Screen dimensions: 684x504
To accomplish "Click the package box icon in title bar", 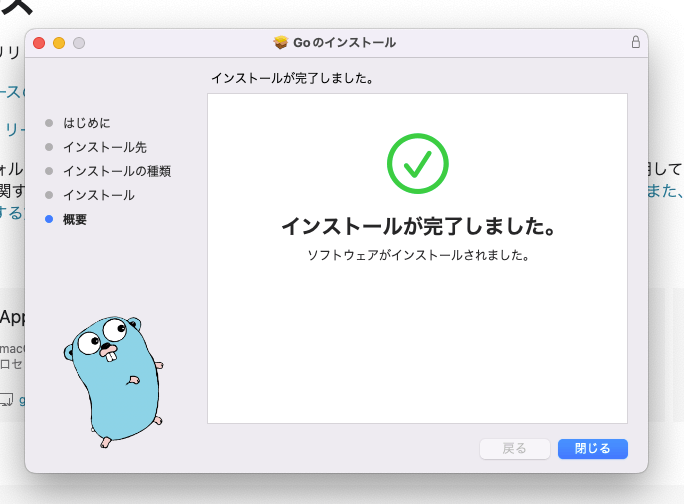I will [281, 43].
